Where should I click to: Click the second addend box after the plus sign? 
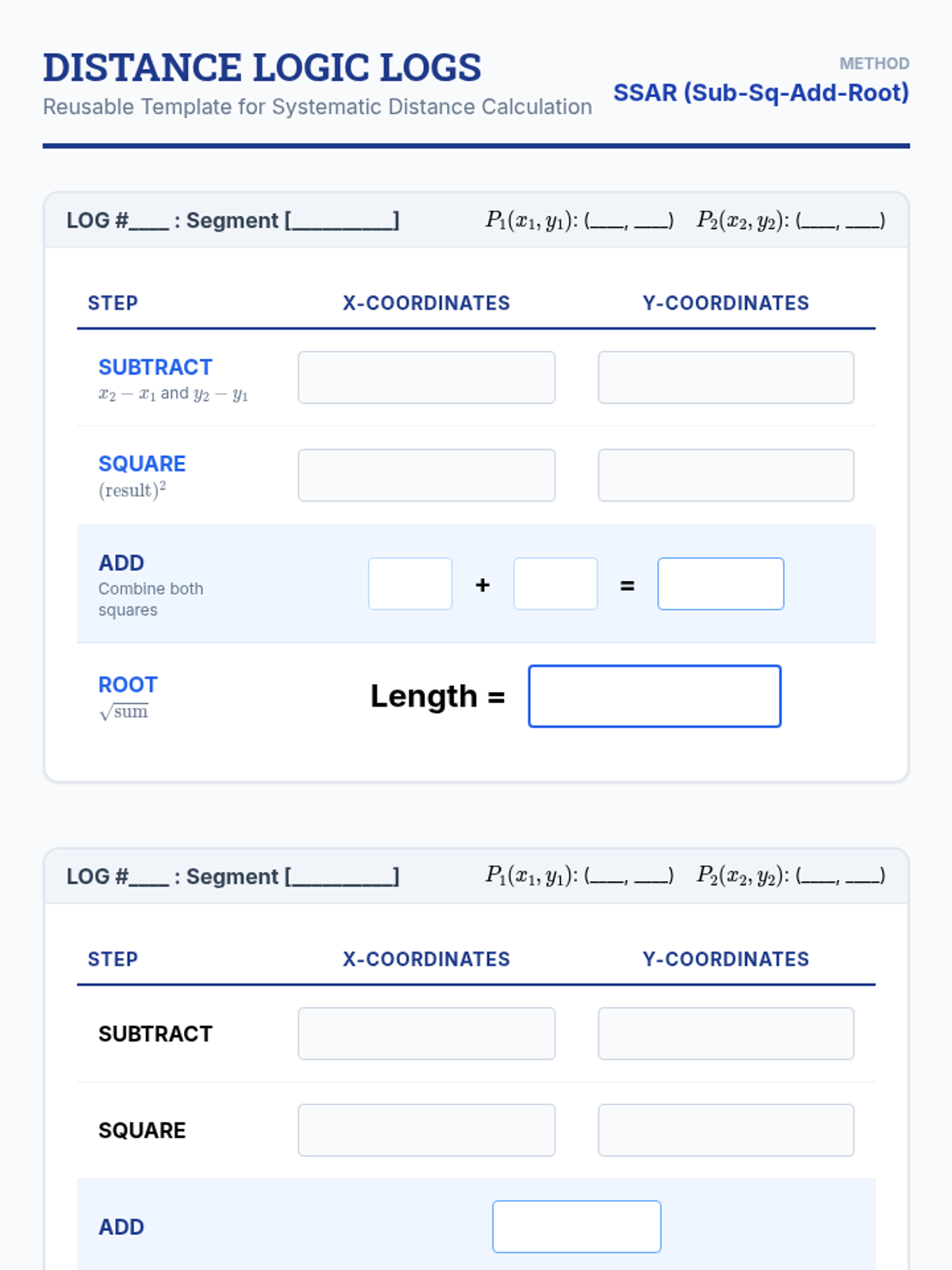click(x=555, y=584)
